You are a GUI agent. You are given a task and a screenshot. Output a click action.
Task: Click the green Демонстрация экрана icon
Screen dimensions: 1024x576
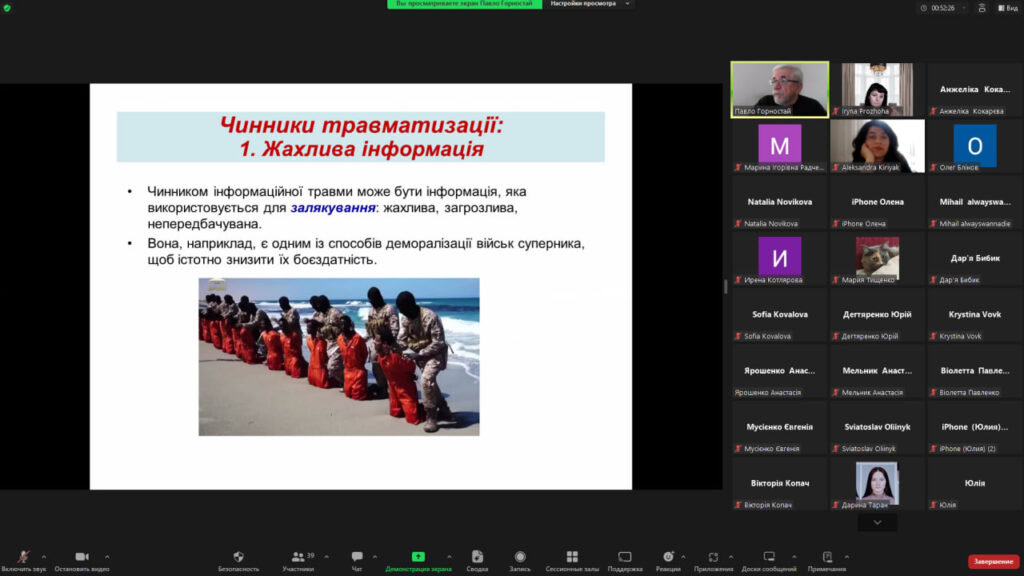coord(418,557)
